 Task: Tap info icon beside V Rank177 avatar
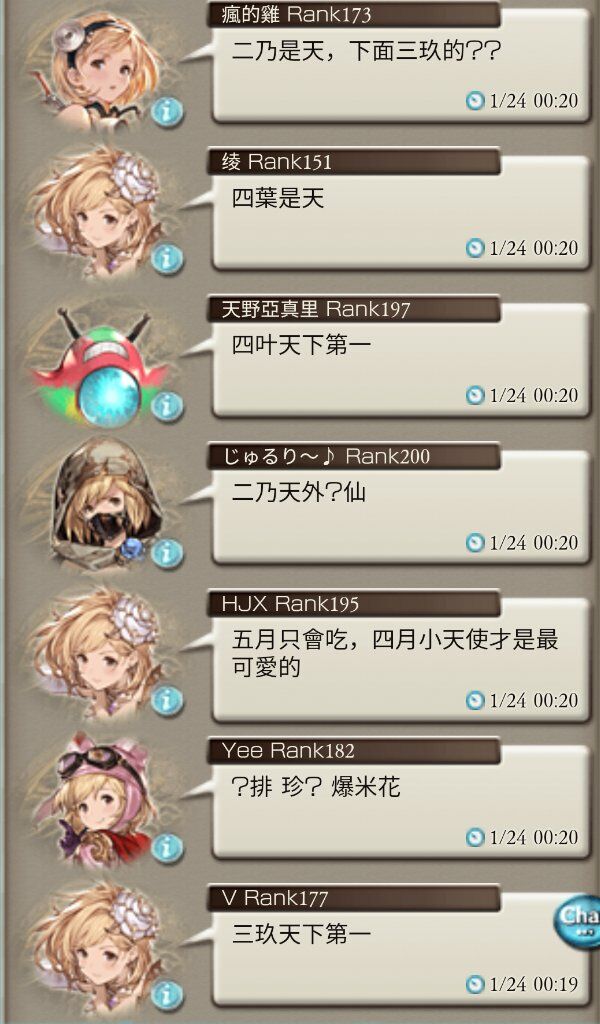tap(167, 996)
